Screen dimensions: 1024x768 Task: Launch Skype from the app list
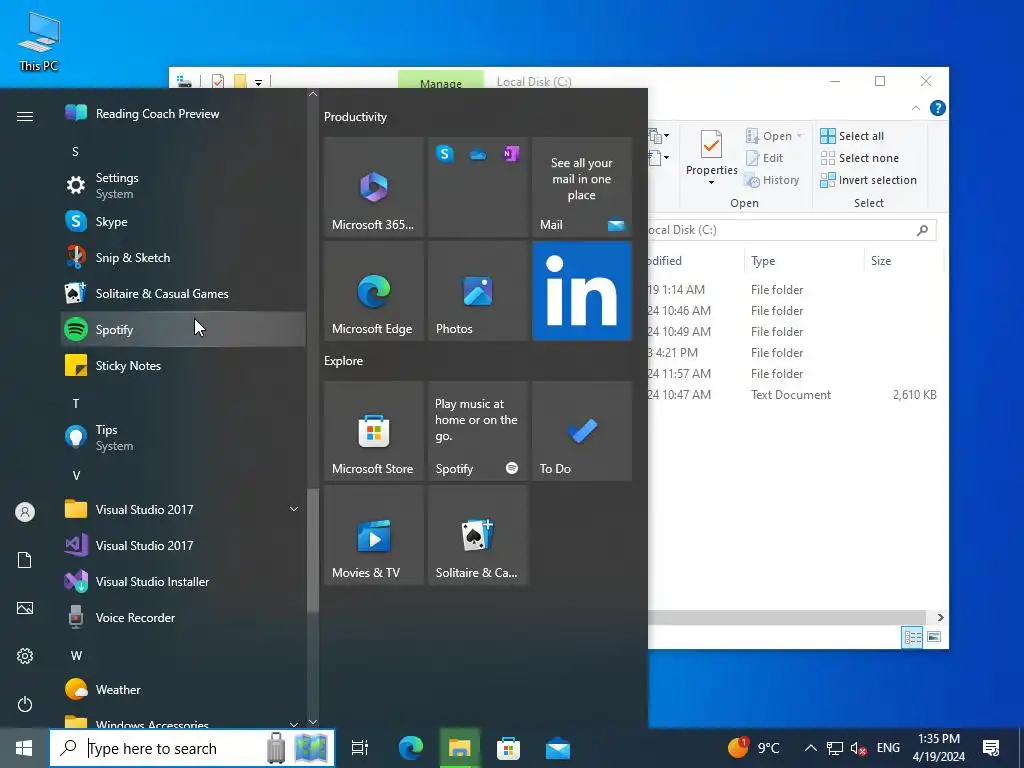(x=183, y=221)
